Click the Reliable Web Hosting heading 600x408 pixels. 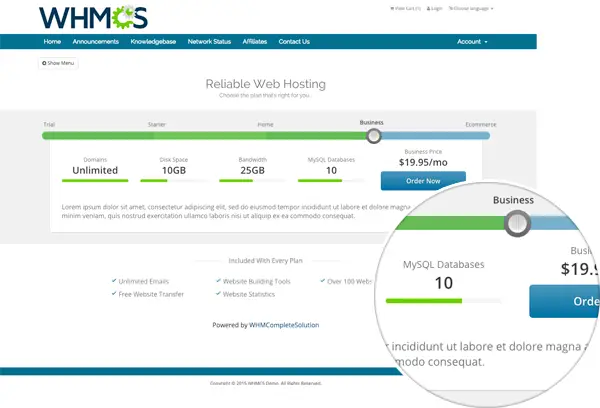click(x=266, y=84)
